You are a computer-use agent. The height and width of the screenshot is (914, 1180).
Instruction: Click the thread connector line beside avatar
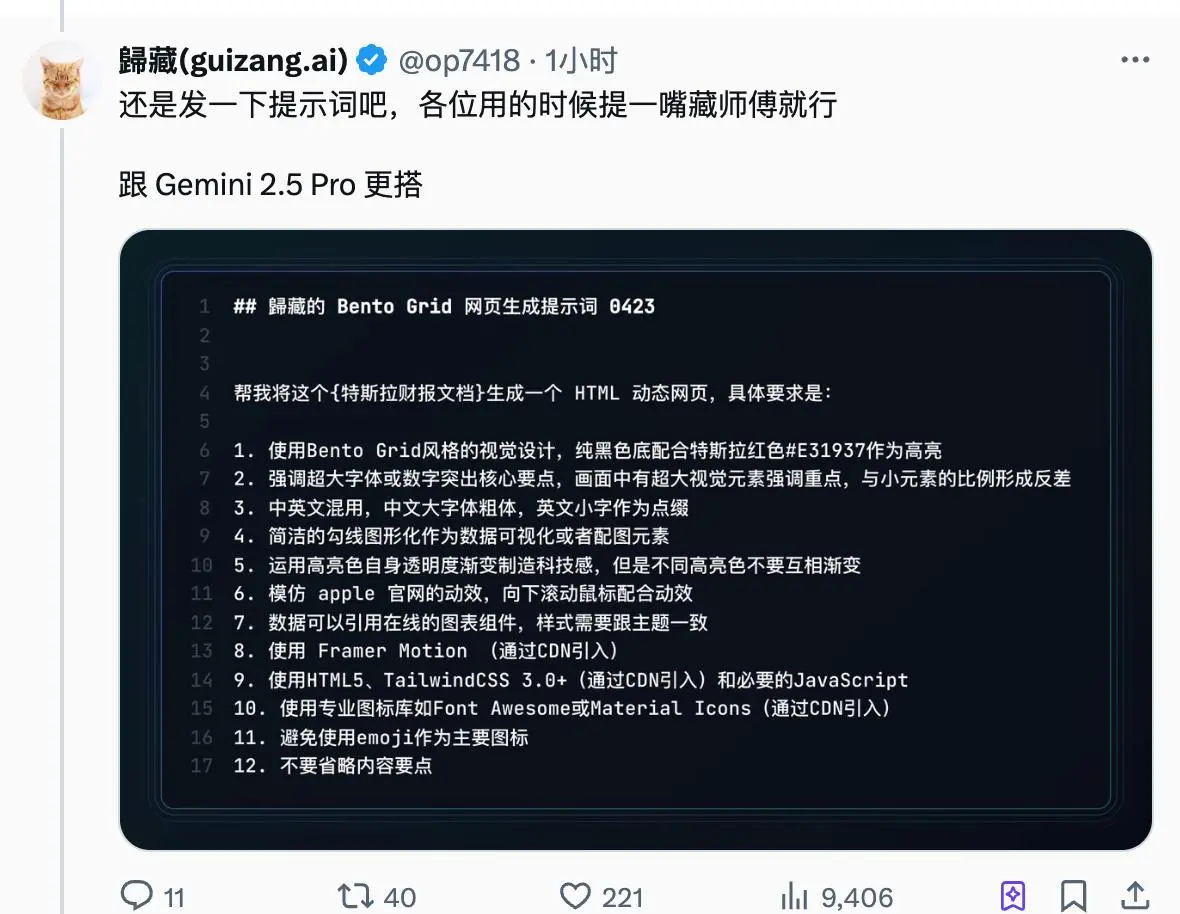(x=62, y=519)
